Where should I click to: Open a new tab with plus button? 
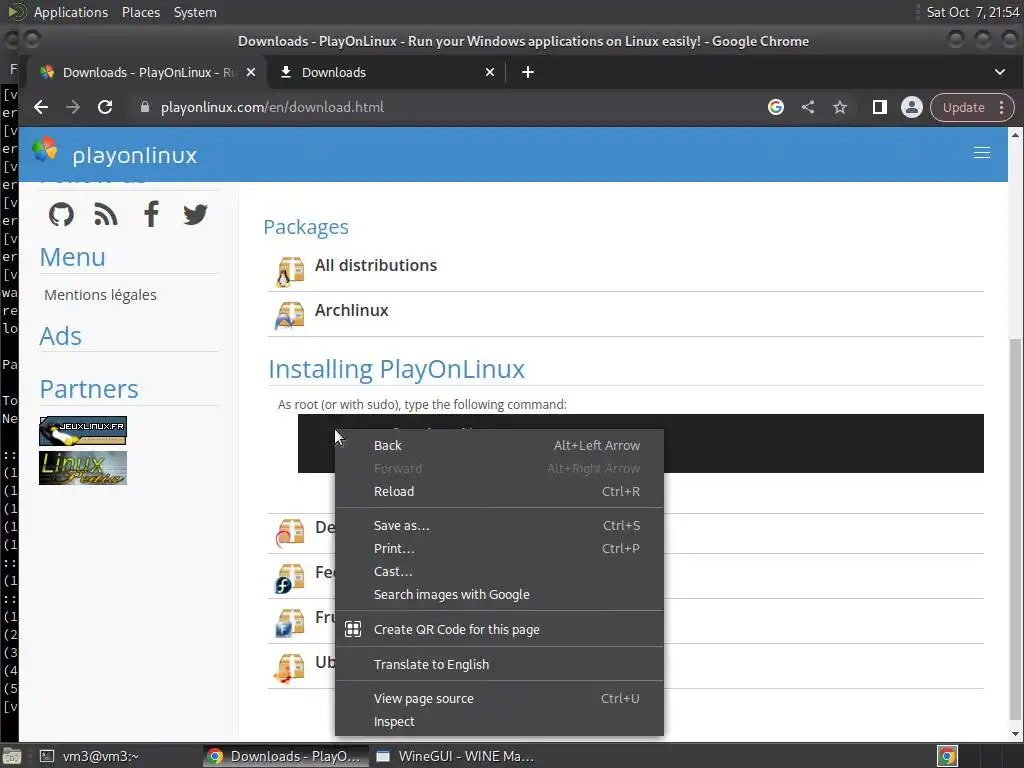[528, 72]
